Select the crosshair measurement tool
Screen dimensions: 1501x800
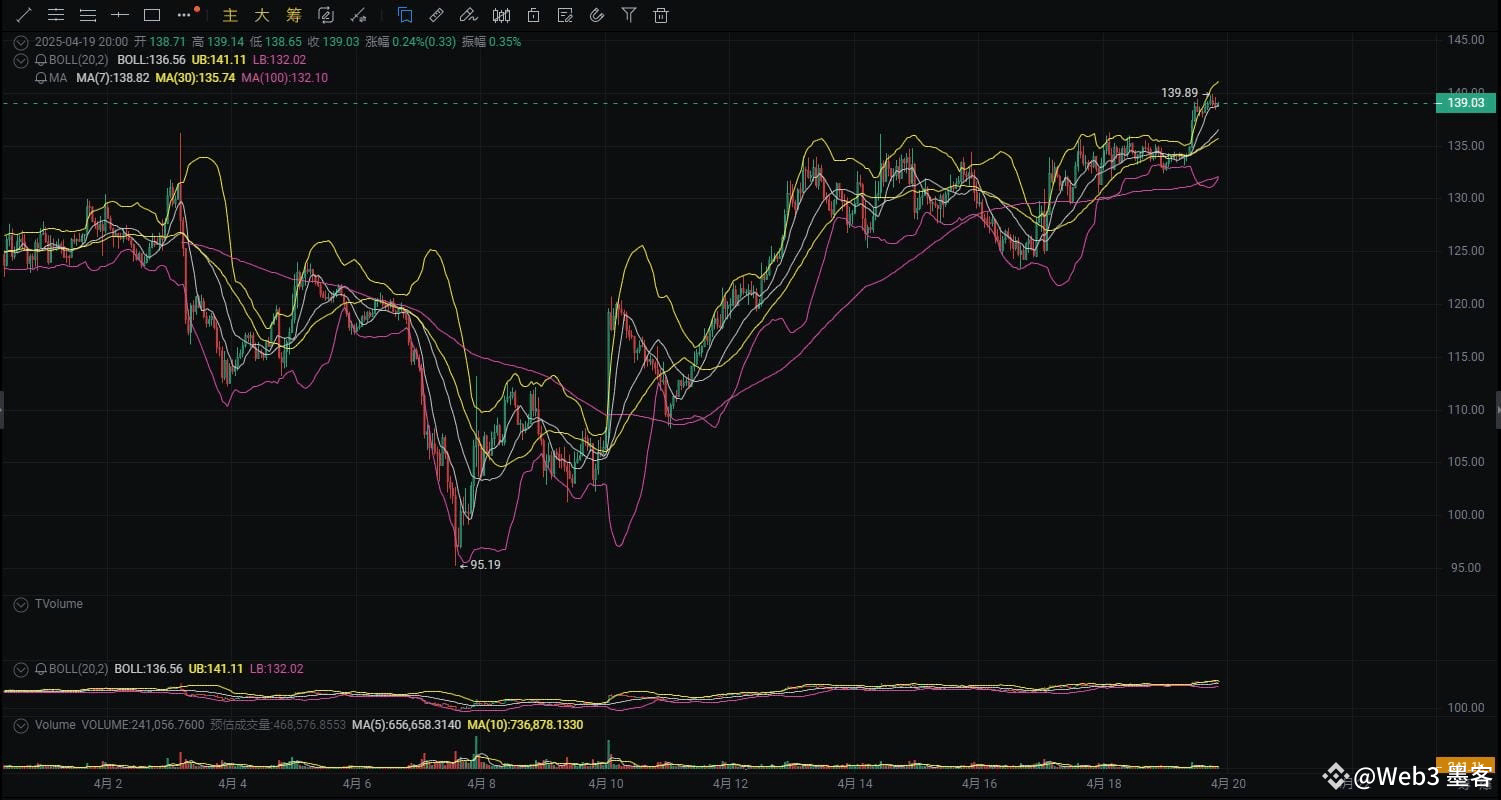click(x=120, y=15)
